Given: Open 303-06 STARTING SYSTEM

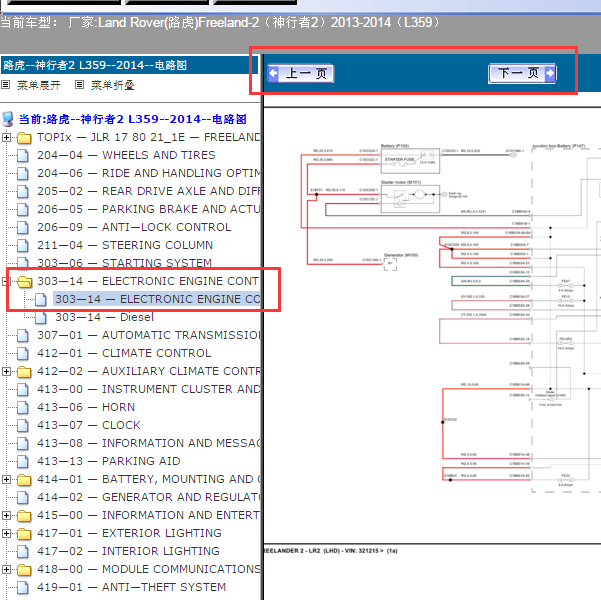Looking at the screenshot, I should pyautogui.click(x=125, y=263).
